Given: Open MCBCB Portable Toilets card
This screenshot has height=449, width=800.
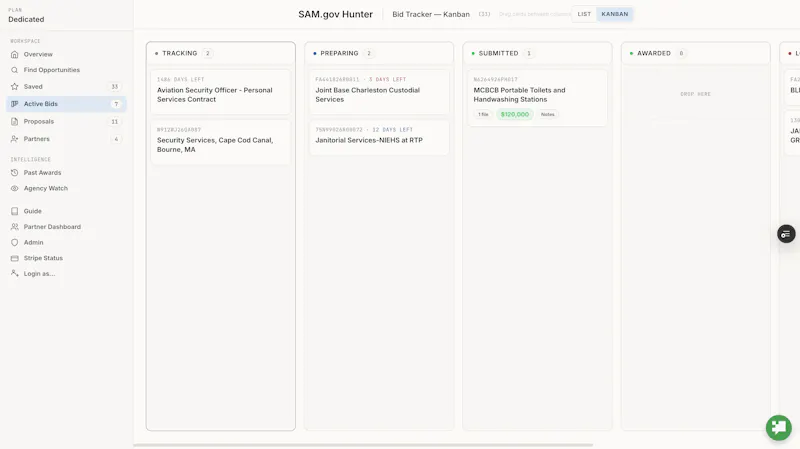Looking at the screenshot, I should (x=537, y=98).
